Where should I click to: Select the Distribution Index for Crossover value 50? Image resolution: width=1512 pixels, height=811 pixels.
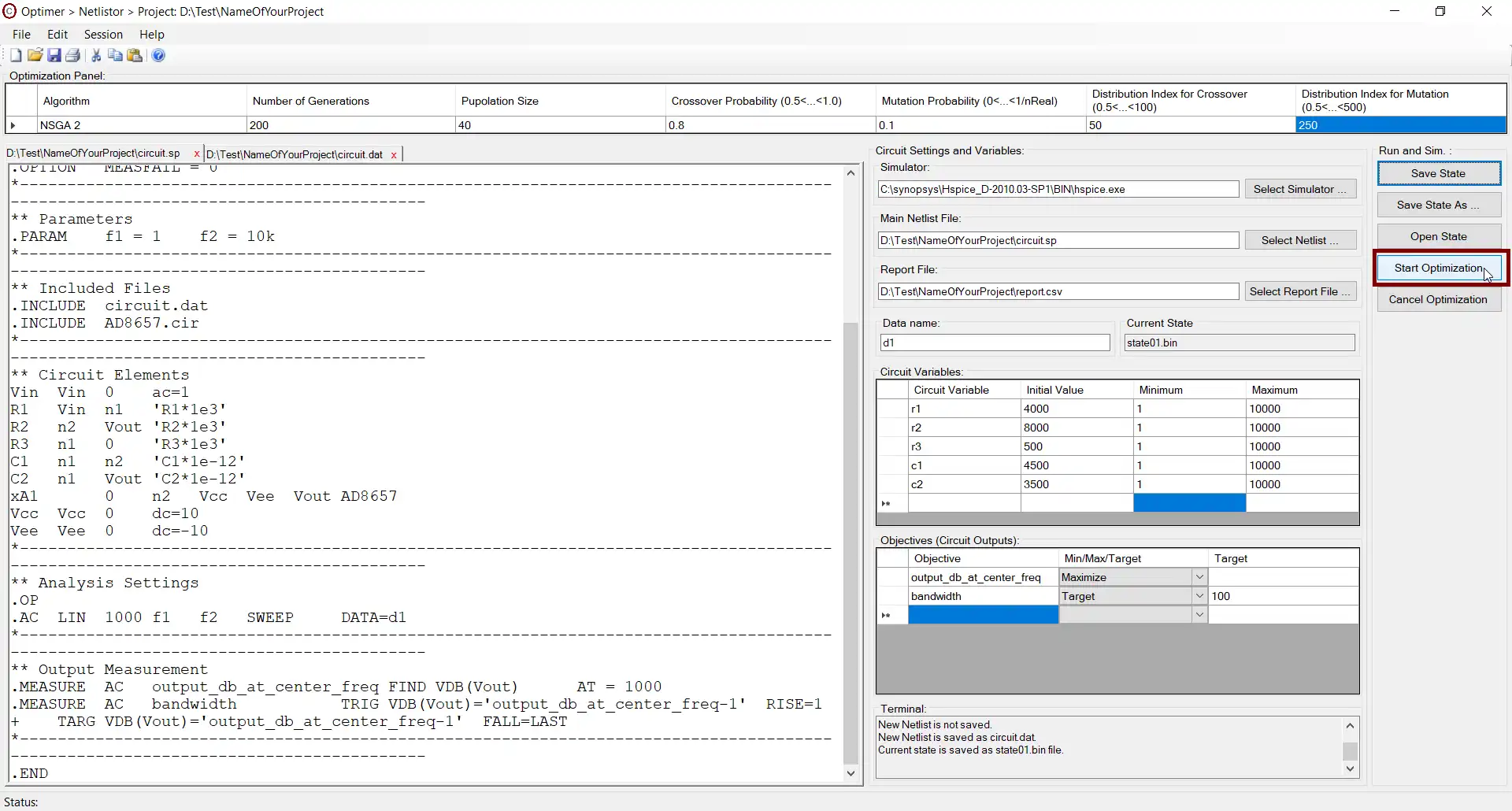coord(1191,125)
